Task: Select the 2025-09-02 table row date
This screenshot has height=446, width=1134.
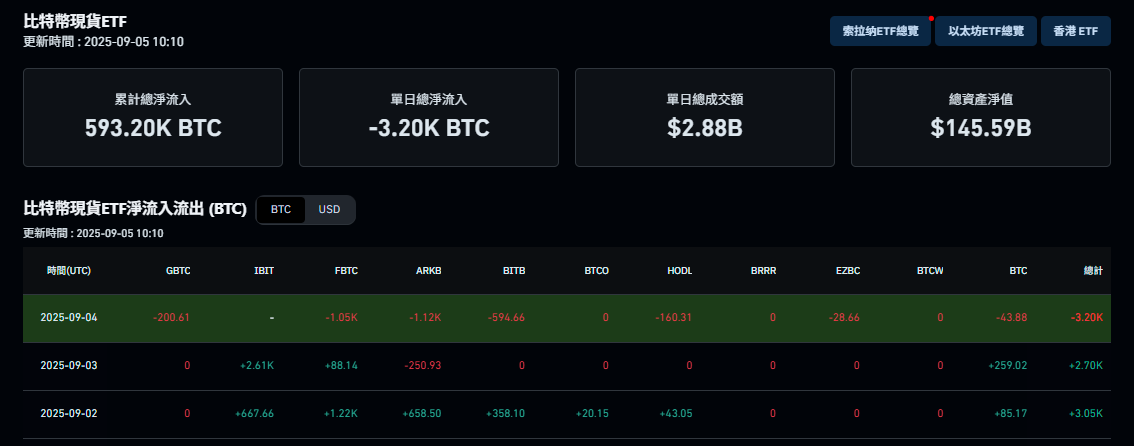Action: (x=69, y=414)
